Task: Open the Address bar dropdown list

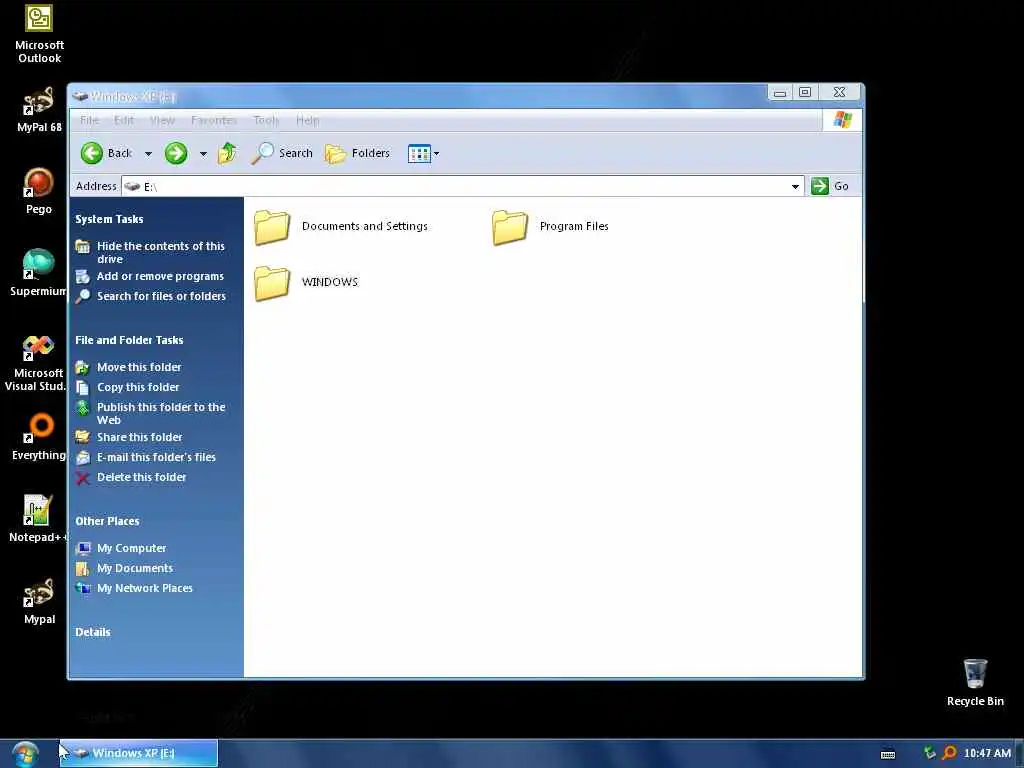Action: [x=795, y=187]
